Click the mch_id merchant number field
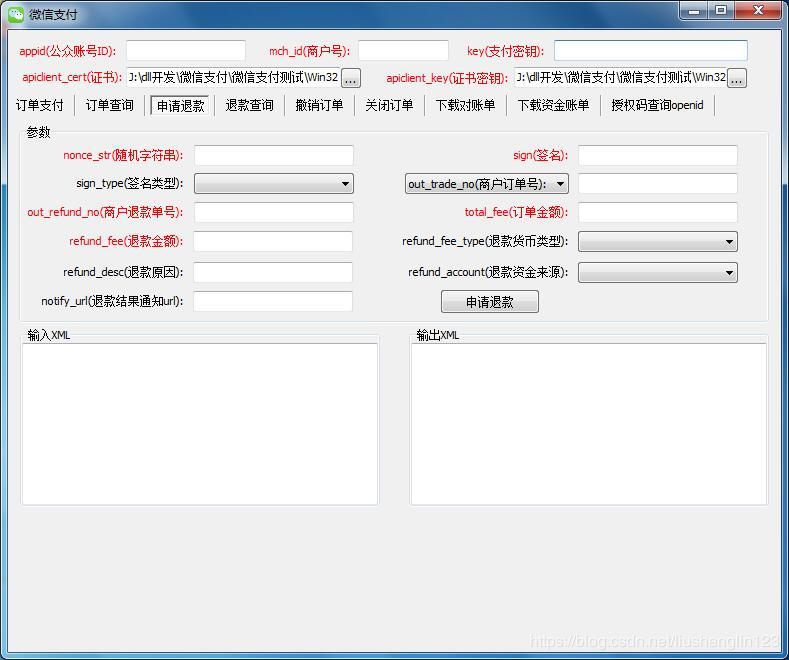Viewport: 789px width, 660px height. pos(403,51)
